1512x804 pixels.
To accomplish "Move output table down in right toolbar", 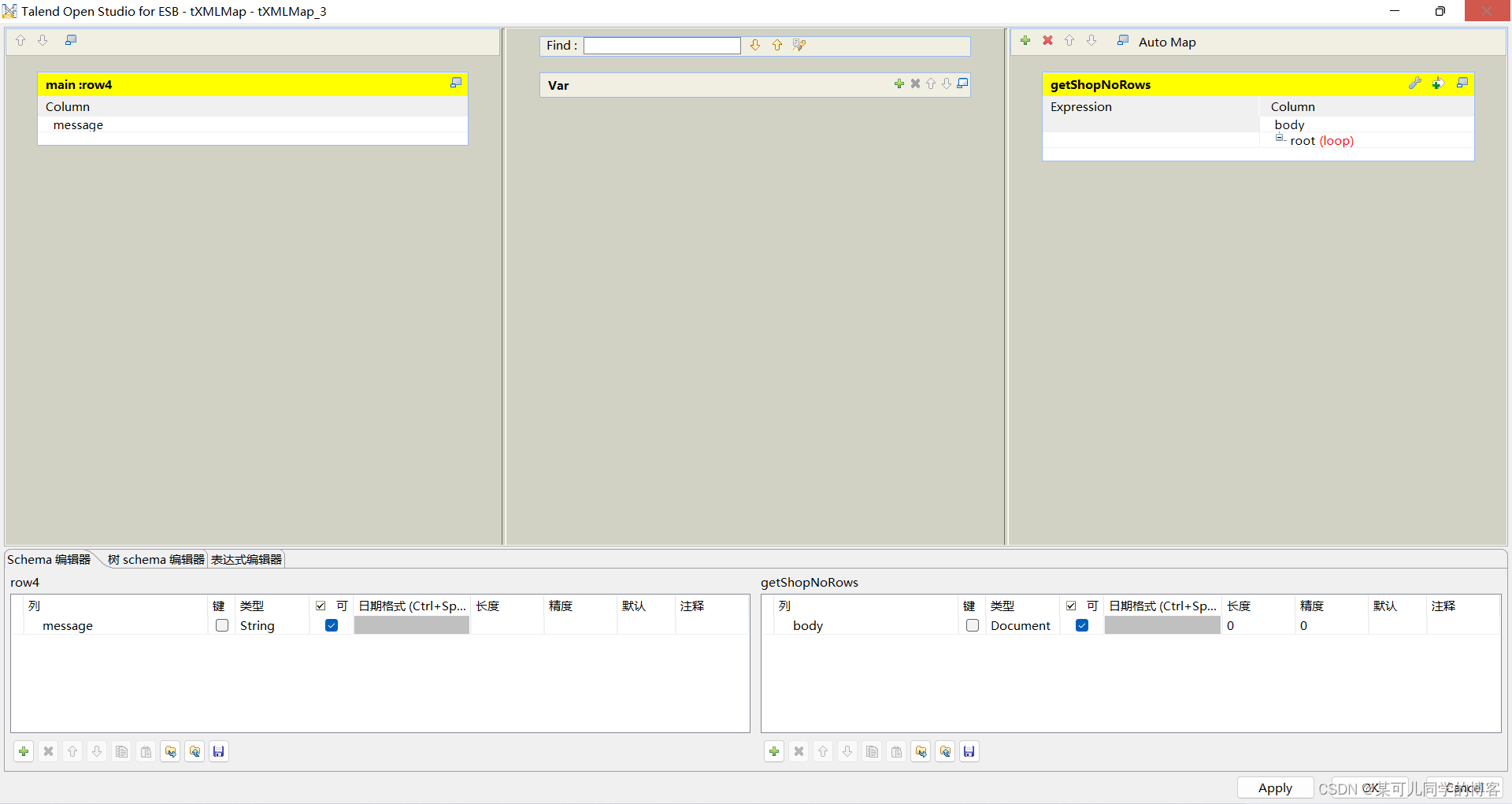I will point(1091,40).
